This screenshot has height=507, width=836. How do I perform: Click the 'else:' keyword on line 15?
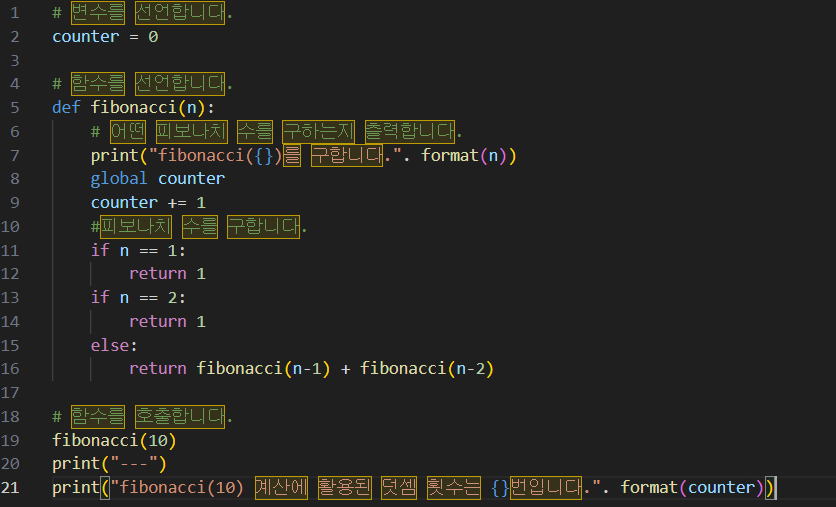[114, 345]
